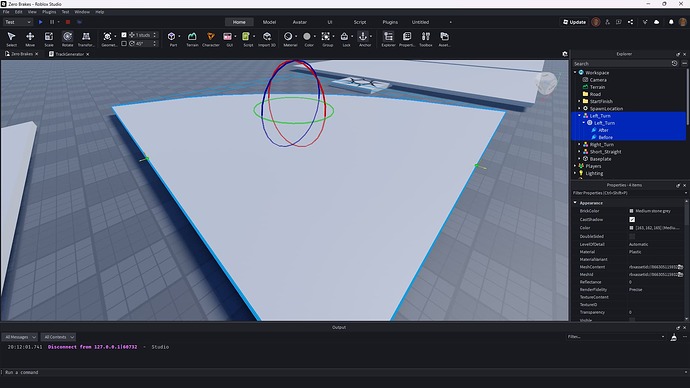690x388 pixels.
Task: Close the Zero Brakes document tab
Action: click(37, 54)
